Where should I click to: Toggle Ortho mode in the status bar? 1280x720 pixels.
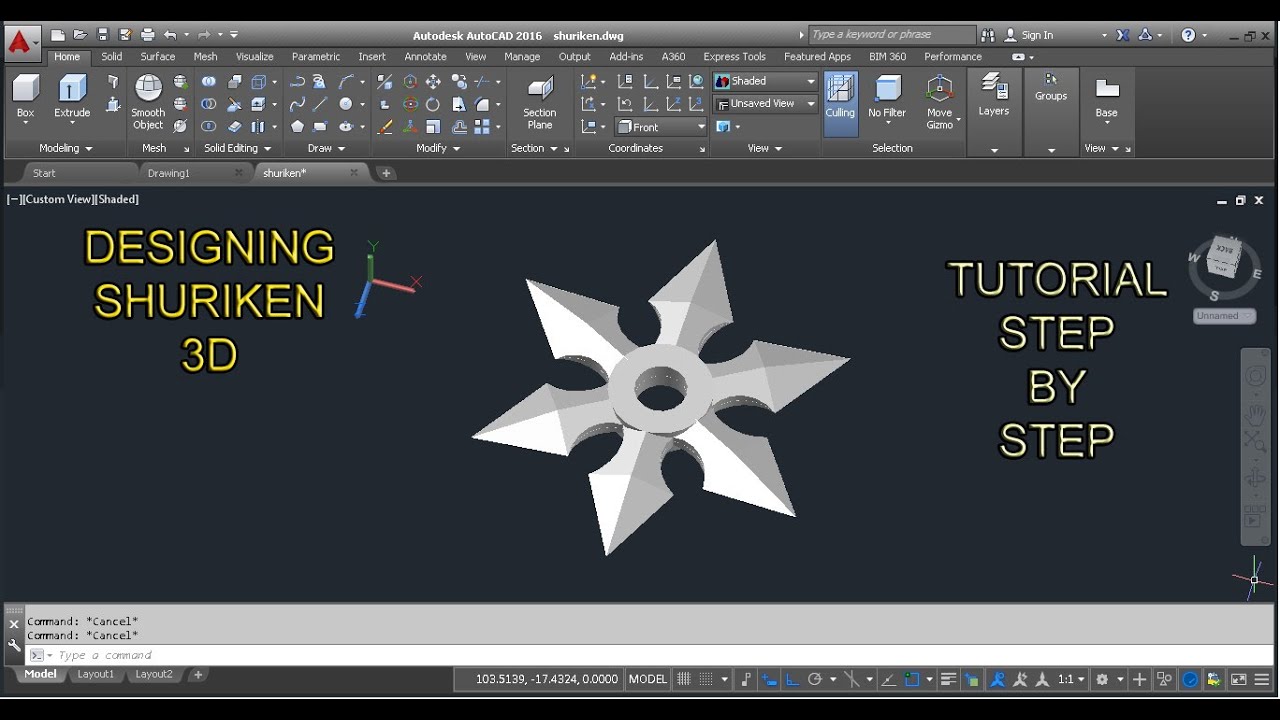[792, 679]
